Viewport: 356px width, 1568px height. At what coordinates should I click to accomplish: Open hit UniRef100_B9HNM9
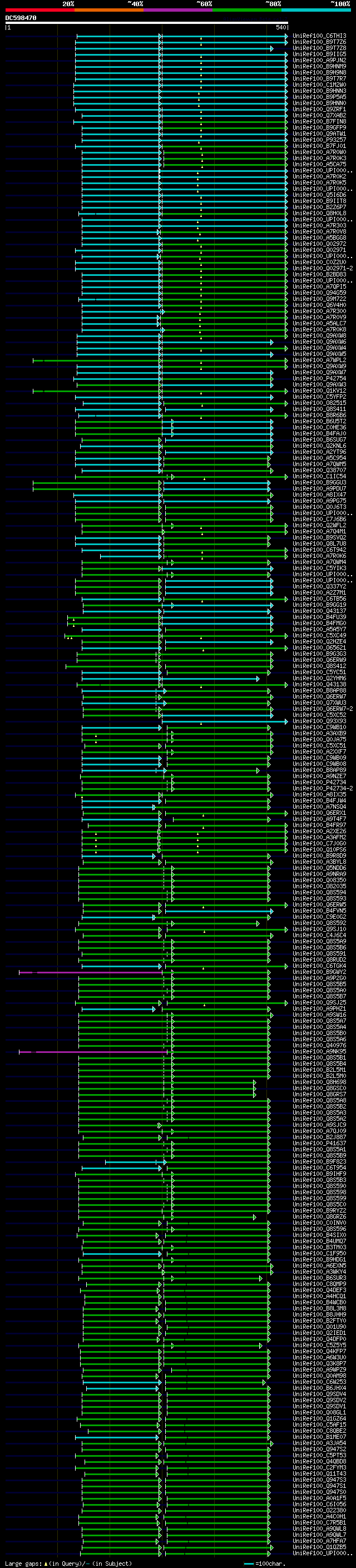click(x=319, y=66)
